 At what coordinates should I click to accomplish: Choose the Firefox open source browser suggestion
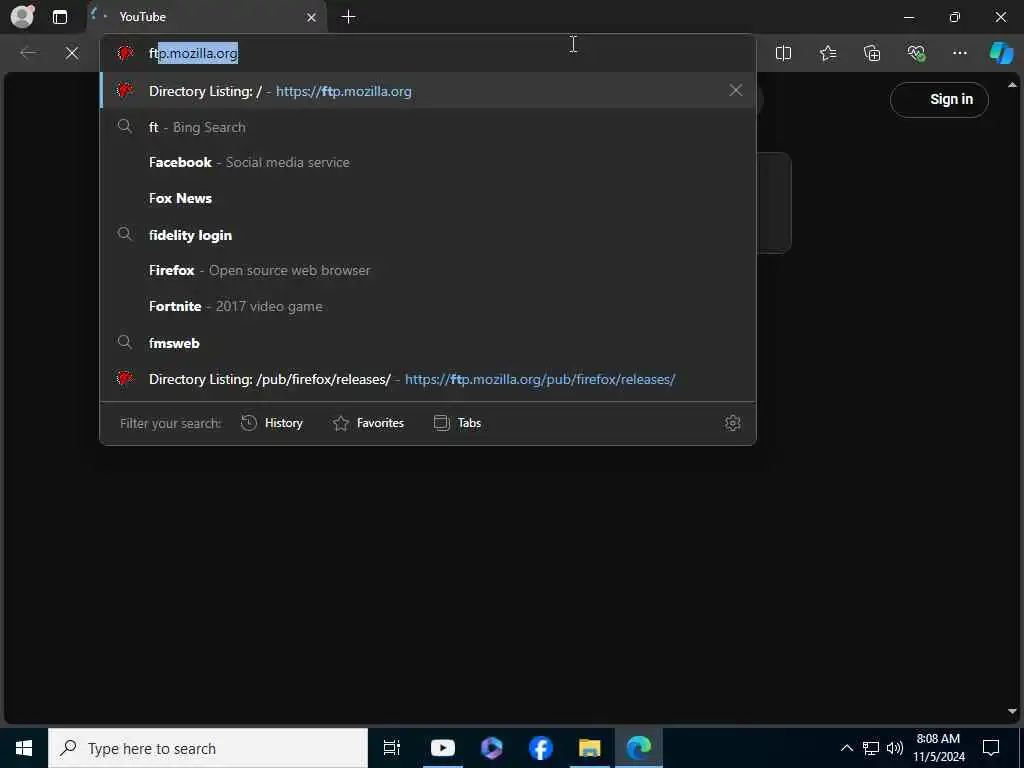[x=428, y=270]
